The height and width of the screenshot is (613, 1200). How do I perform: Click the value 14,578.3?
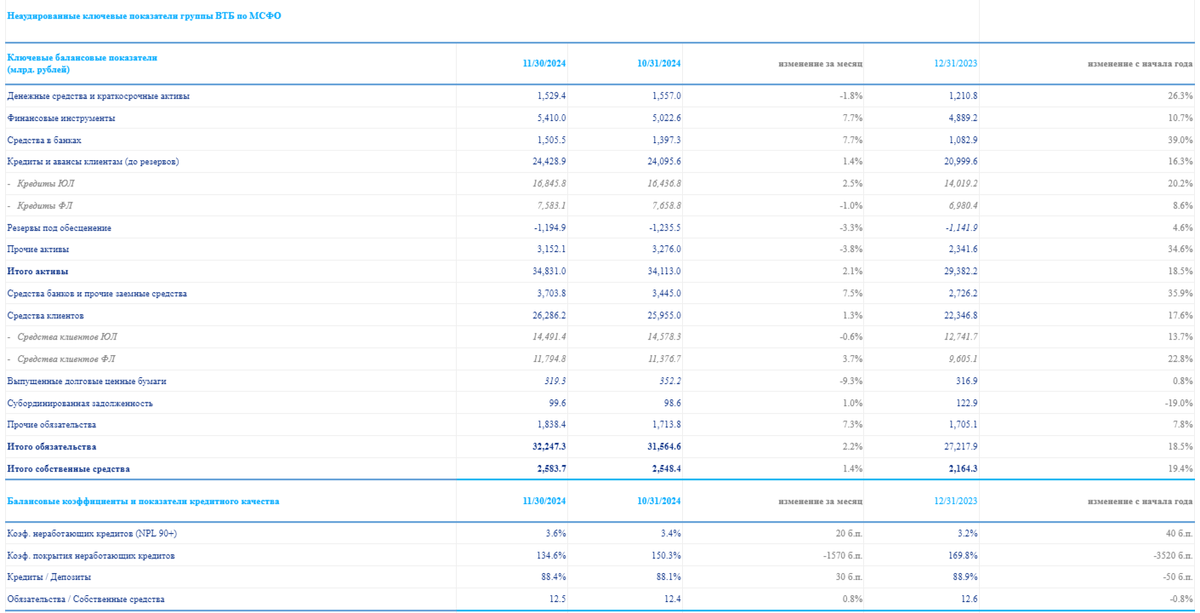tap(664, 337)
